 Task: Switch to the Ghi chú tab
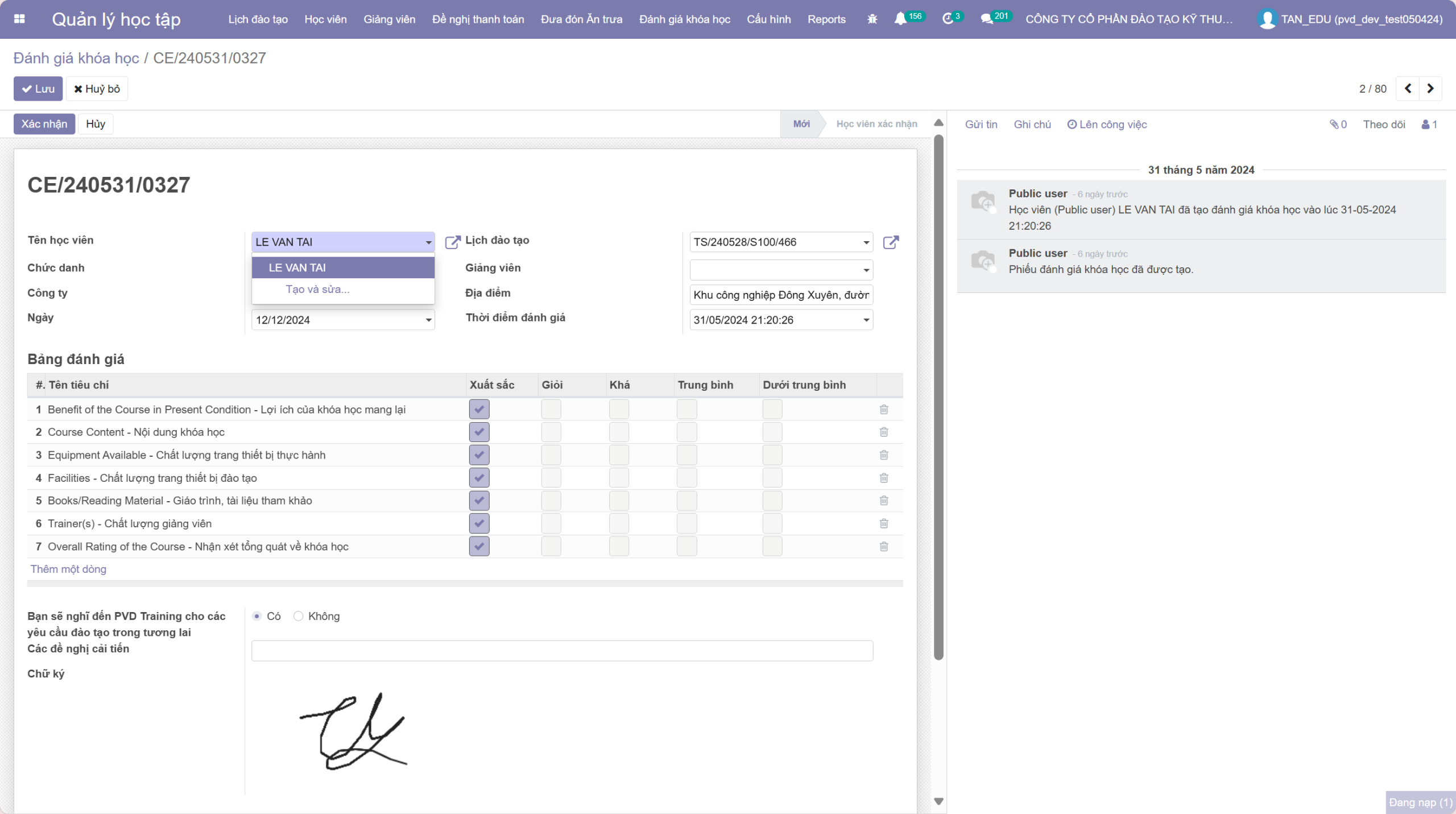(x=1032, y=125)
